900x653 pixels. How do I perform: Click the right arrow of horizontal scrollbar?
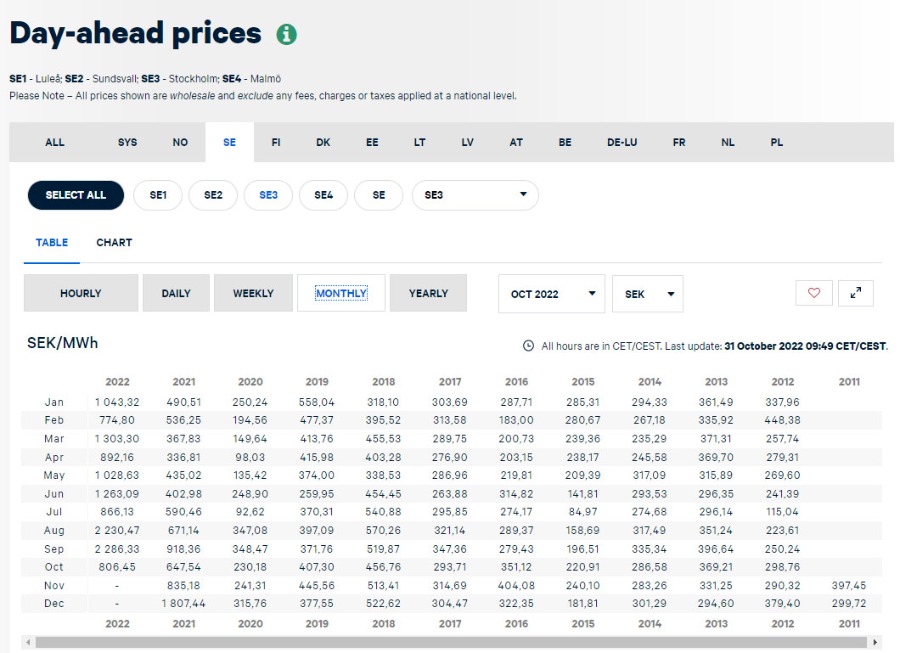coord(876,642)
